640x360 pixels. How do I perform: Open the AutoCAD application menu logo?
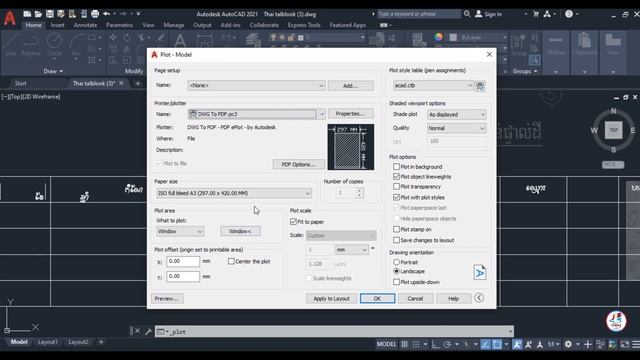[10, 18]
